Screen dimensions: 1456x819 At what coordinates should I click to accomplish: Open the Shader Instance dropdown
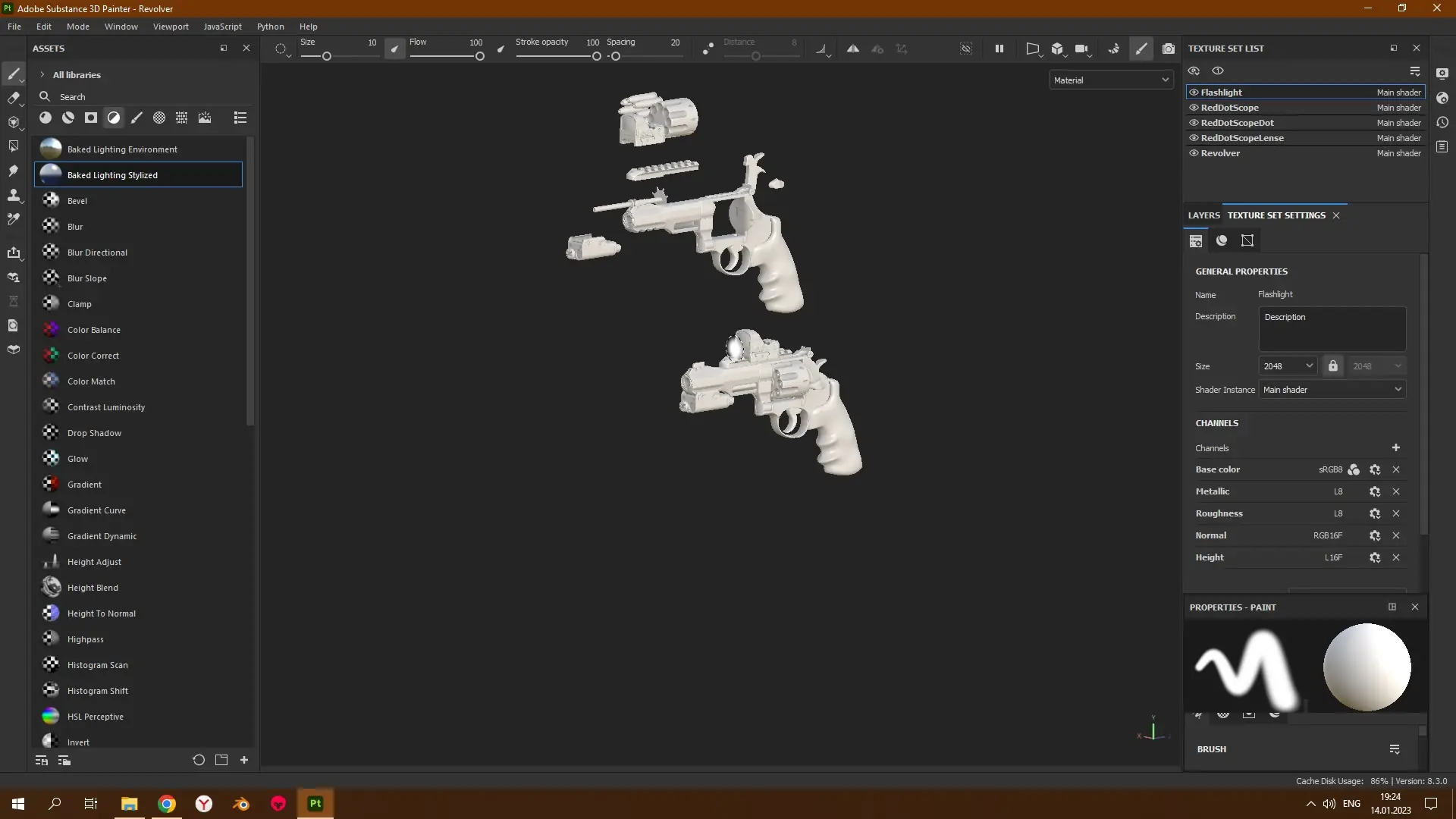[x=1332, y=389]
